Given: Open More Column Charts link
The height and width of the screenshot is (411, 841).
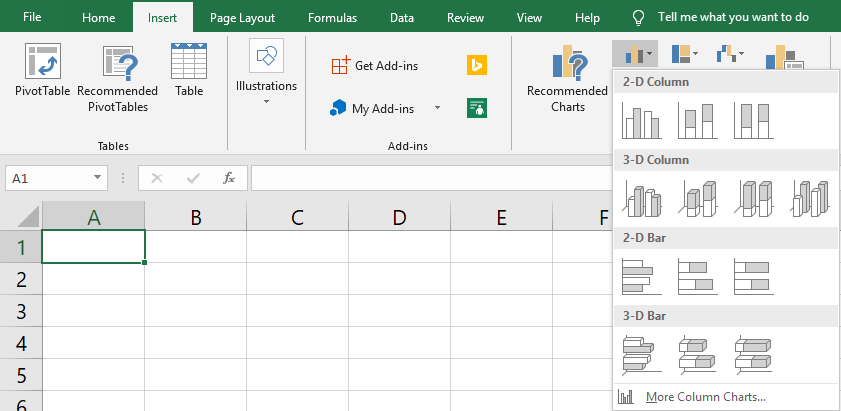Looking at the screenshot, I should pyautogui.click(x=705, y=397).
